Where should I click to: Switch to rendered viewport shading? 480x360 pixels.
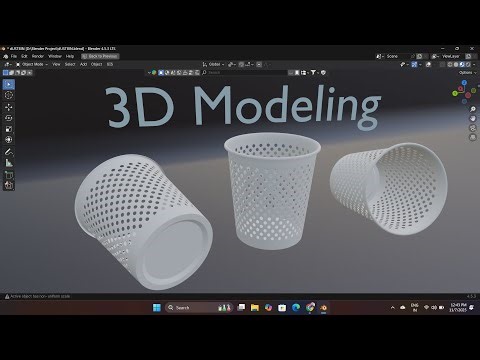468,64
